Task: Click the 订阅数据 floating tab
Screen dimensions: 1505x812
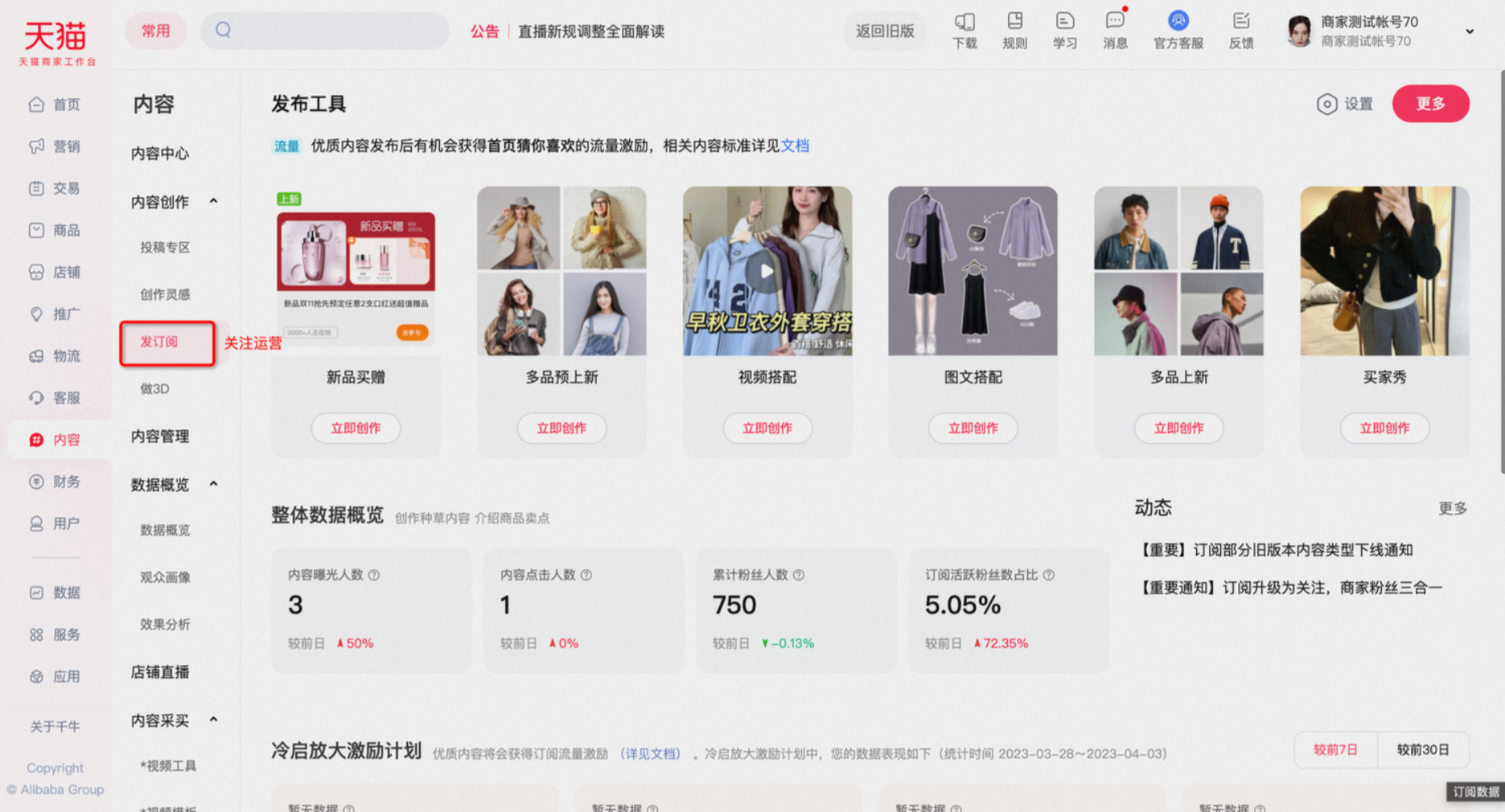Action: tap(1475, 792)
